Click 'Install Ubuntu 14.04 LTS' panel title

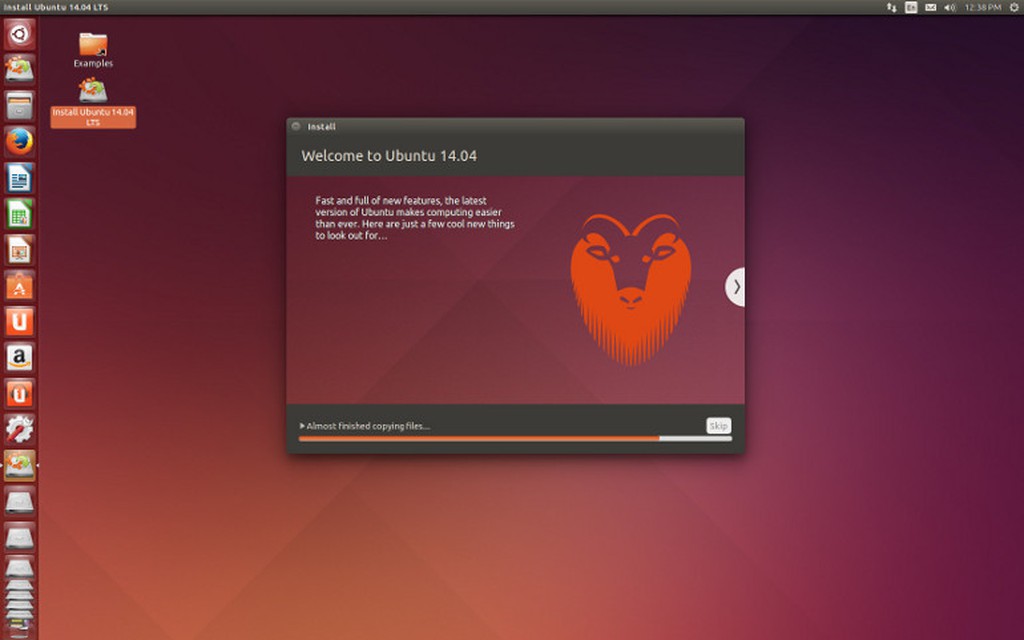click(x=56, y=7)
